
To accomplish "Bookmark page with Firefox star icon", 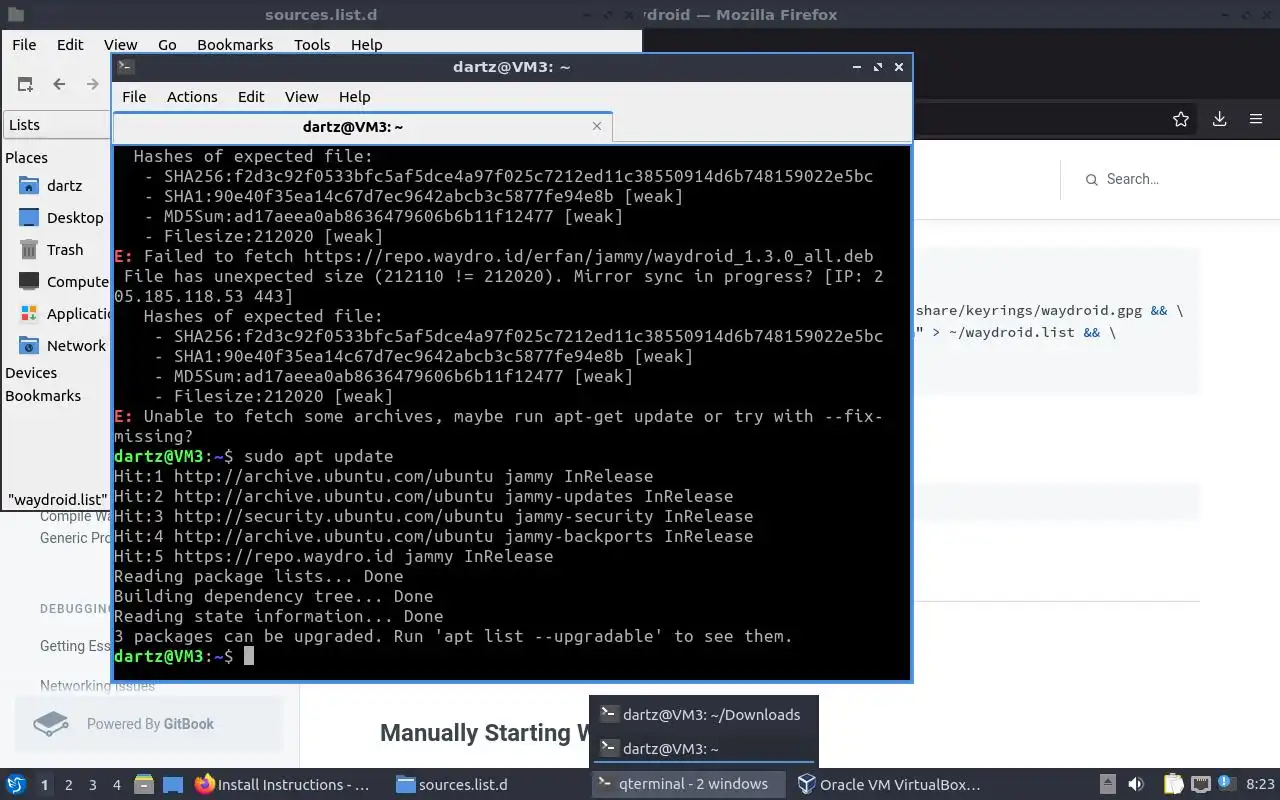I will click(x=1181, y=119).
